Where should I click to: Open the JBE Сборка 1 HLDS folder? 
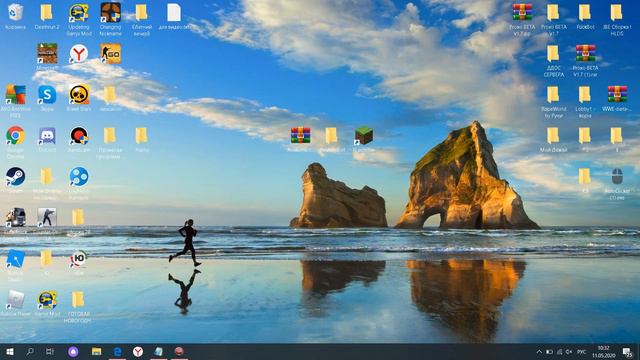point(616,12)
